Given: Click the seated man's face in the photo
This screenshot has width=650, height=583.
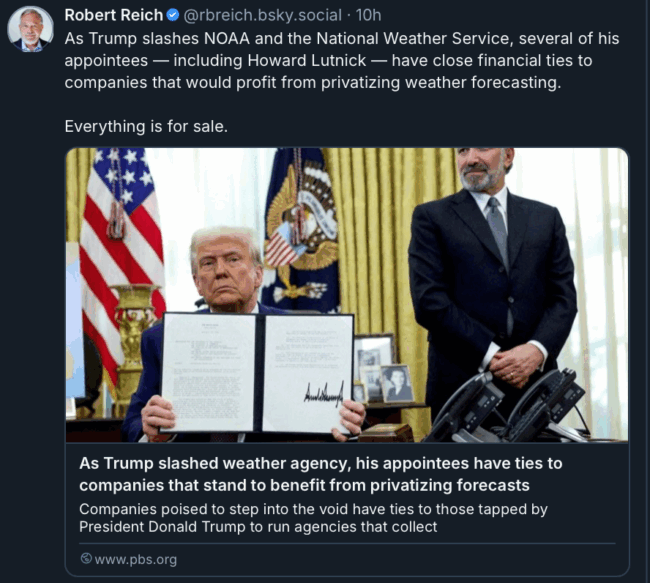Looking at the screenshot, I should [x=226, y=272].
